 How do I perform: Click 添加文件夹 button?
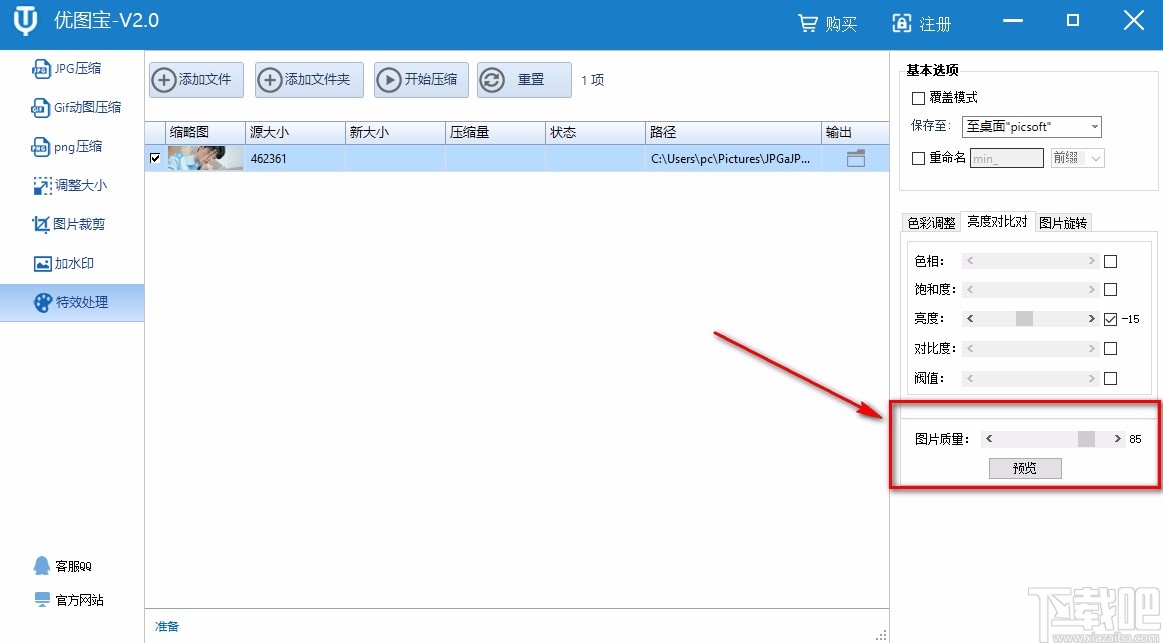pyautogui.click(x=309, y=79)
